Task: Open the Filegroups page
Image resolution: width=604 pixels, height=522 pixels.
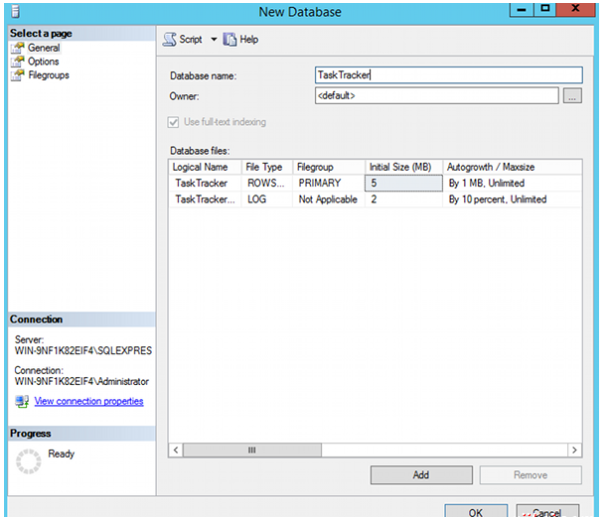Action: click(x=49, y=75)
